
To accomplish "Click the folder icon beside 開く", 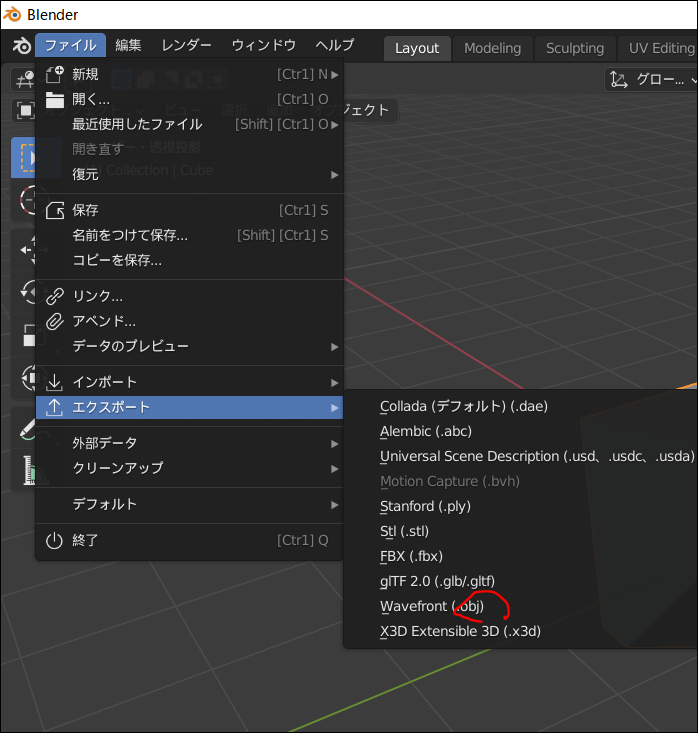I will coord(55,100).
